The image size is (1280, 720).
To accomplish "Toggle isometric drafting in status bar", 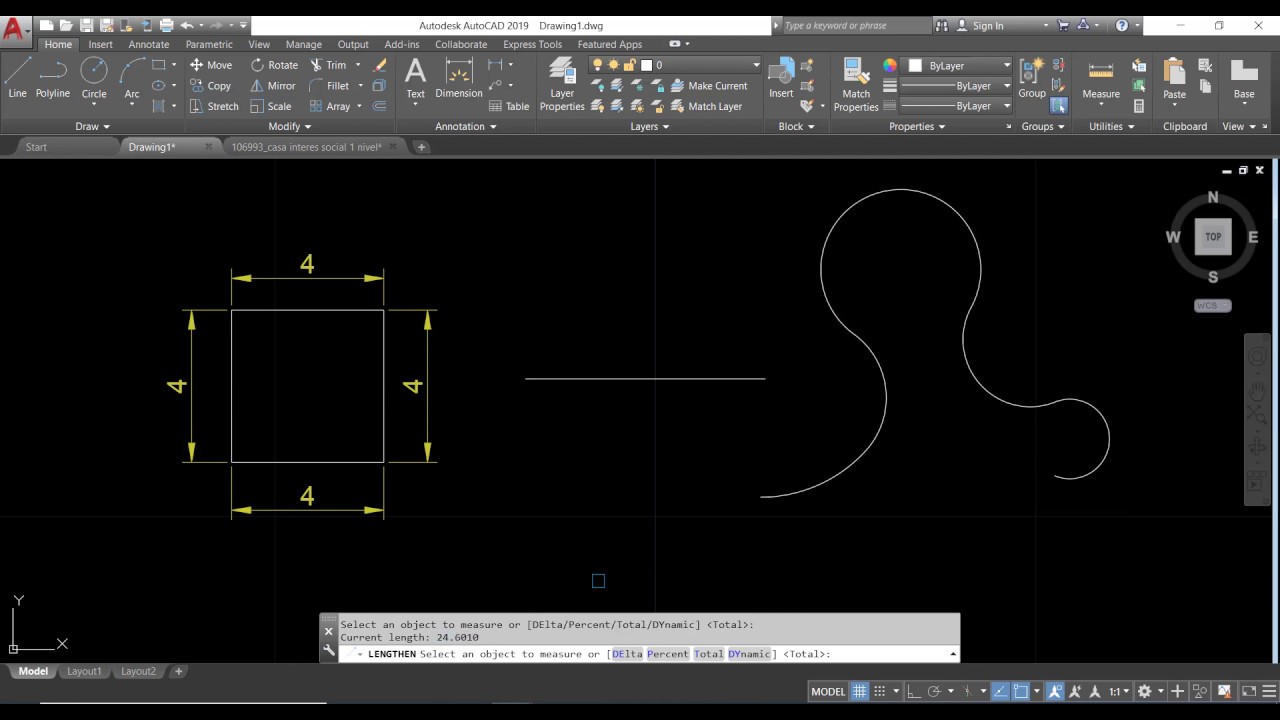I will point(967,691).
